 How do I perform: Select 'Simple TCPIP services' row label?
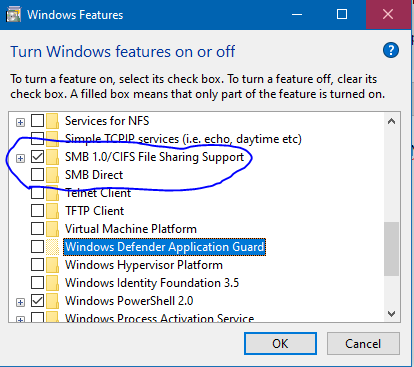click(x=183, y=139)
